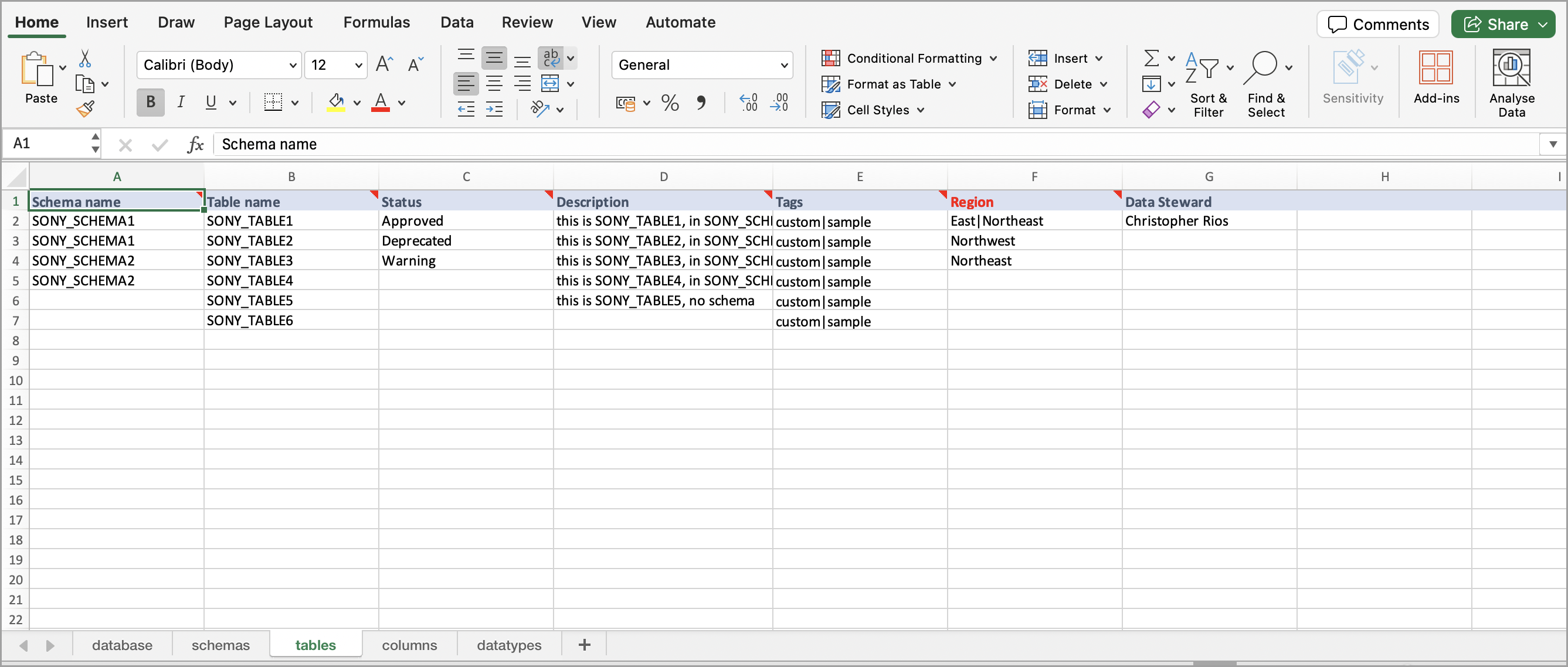Screen dimensions: 1568x667
Task: Switch to the schemas sheet tab
Action: coord(221,645)
